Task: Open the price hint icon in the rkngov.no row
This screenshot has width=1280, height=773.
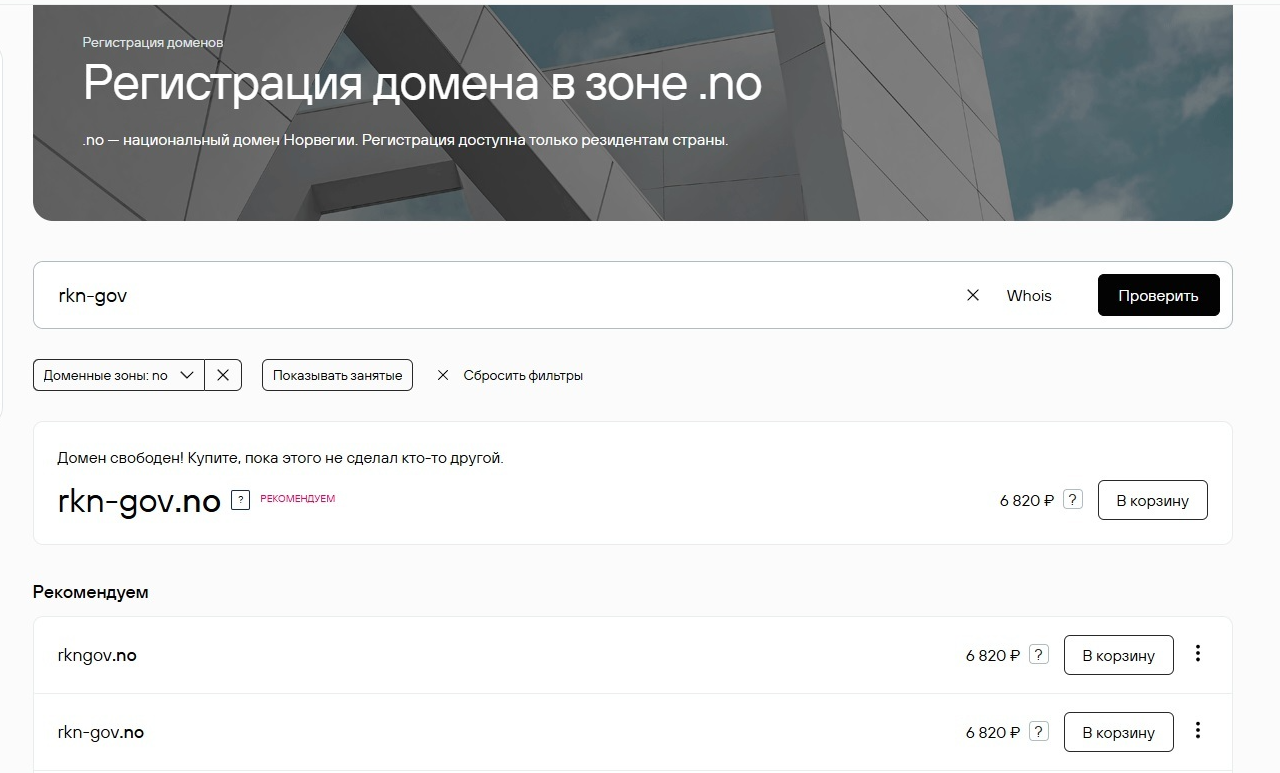Action: pos(1039,655)
